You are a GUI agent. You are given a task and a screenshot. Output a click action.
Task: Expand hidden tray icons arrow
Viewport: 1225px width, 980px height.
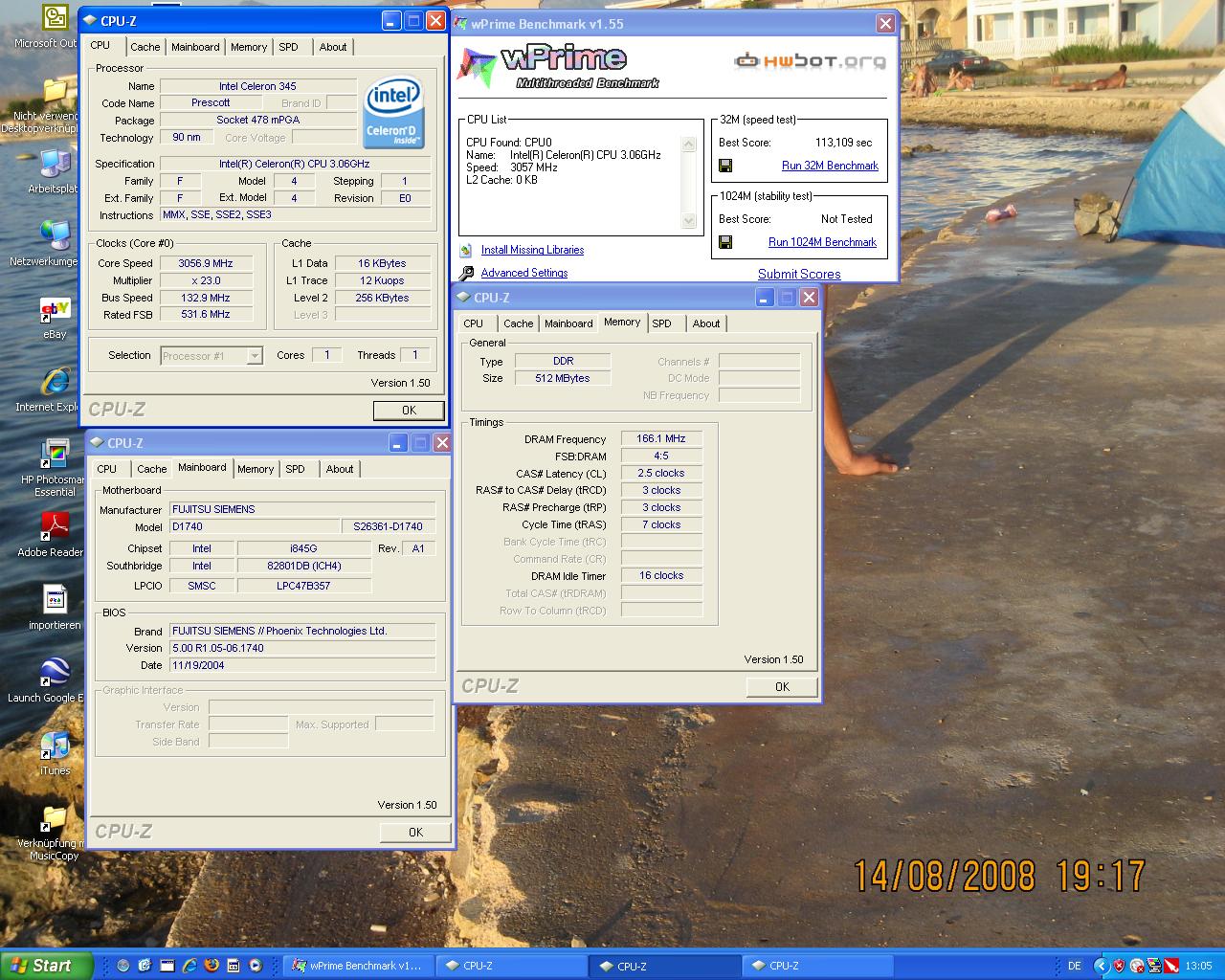[1101, 966]
